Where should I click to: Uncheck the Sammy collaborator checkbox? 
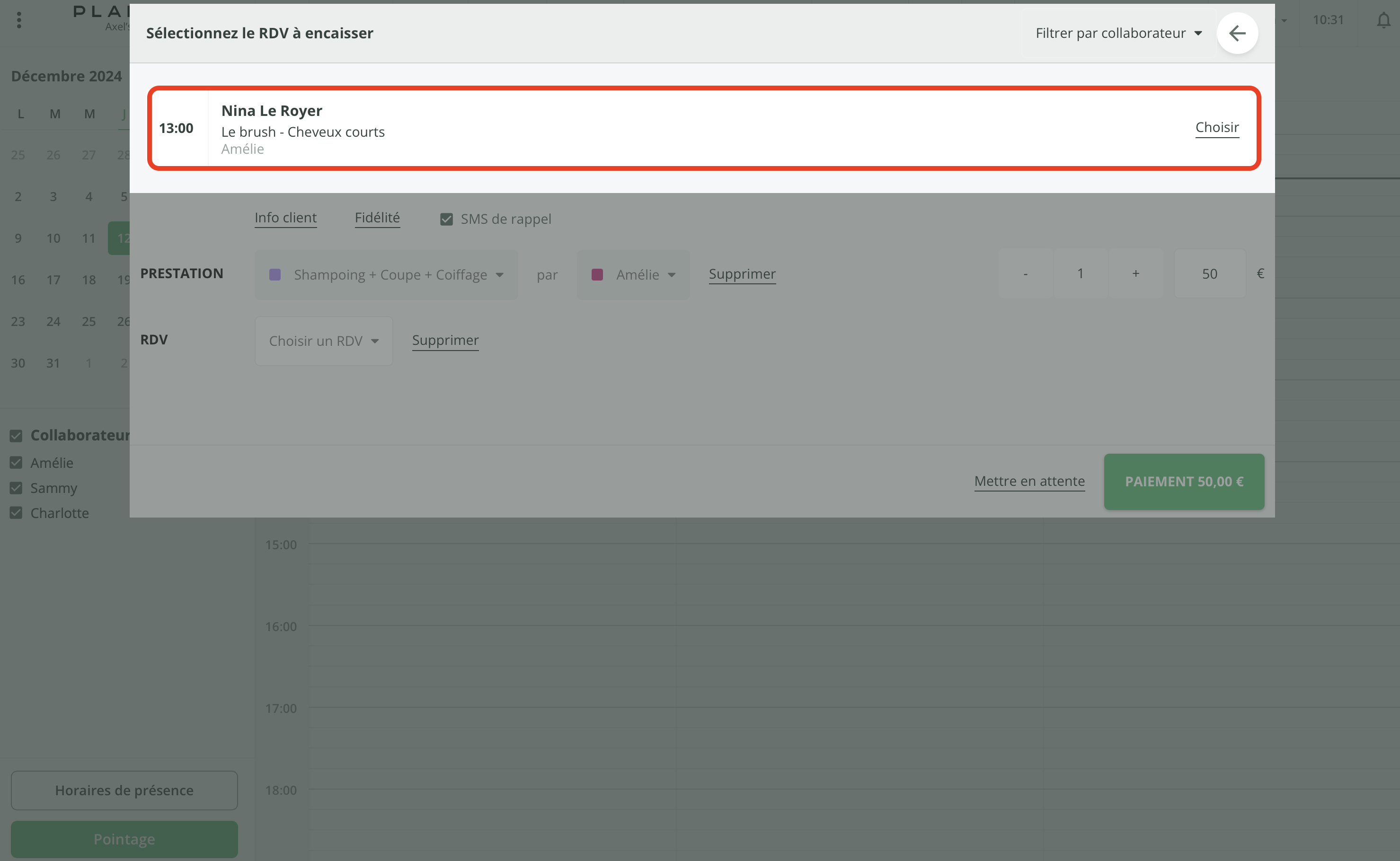pos(16,488)
